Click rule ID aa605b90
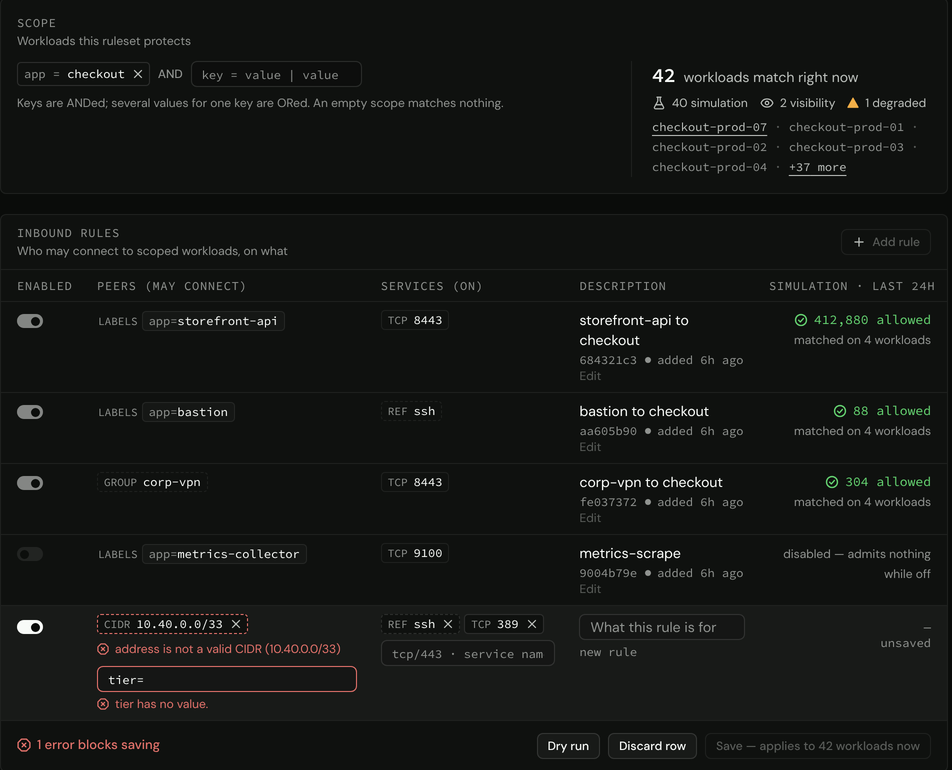This screenshot has width=952, height=770. tap(608, 432)
